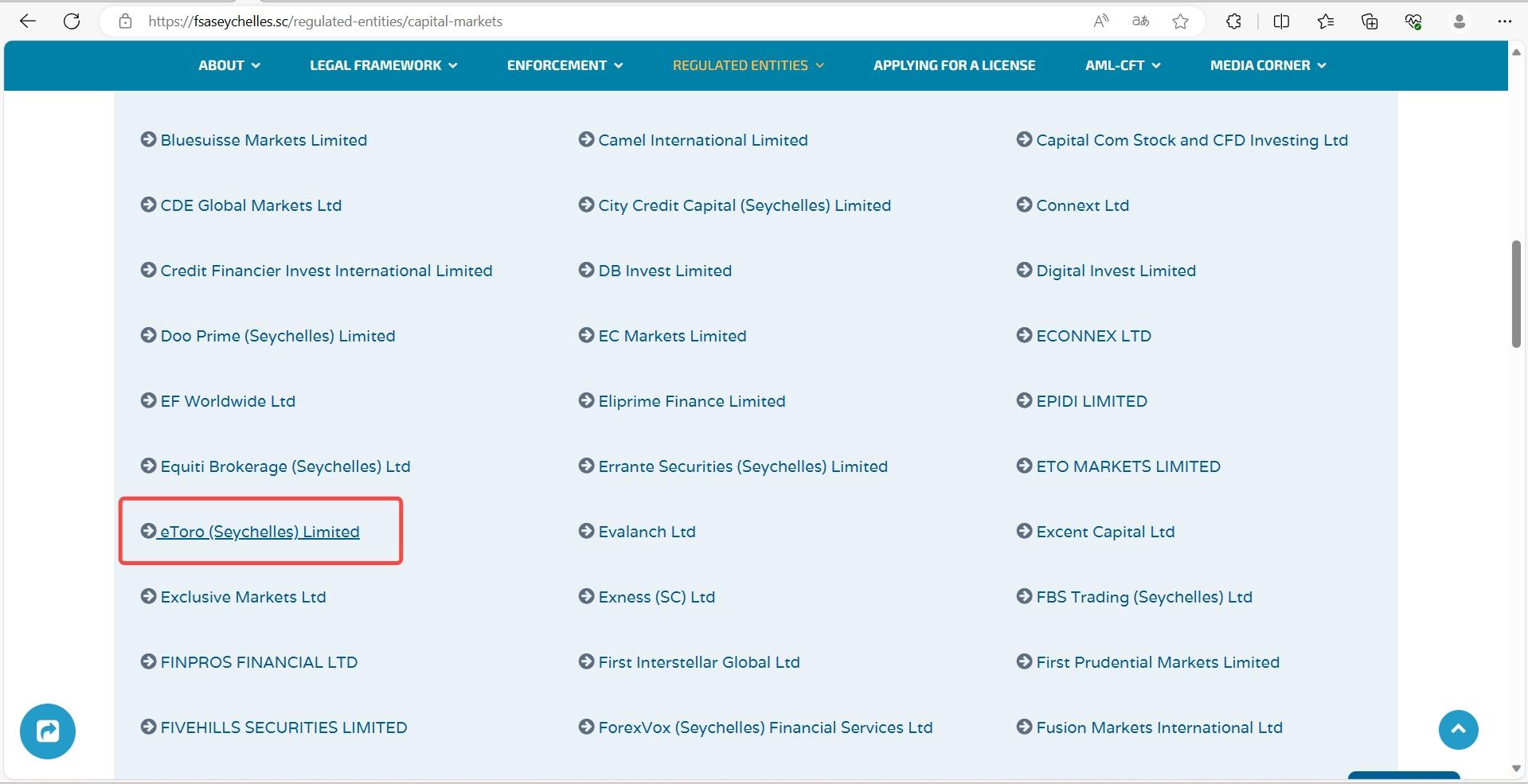Screen dimensions: 1528x784
Task: Expand the ABOUT dropdown menu
Action: (x=229, y=65)
